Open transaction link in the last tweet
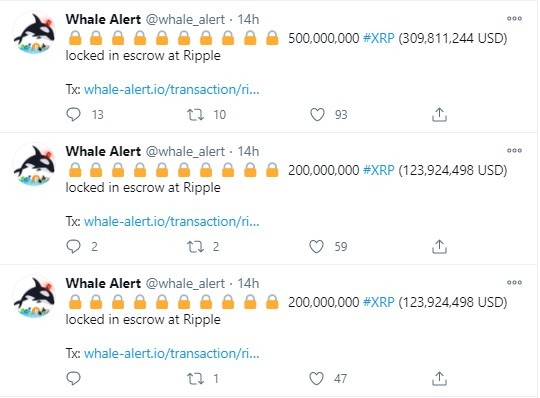The image size is (540, 398). 172,354
